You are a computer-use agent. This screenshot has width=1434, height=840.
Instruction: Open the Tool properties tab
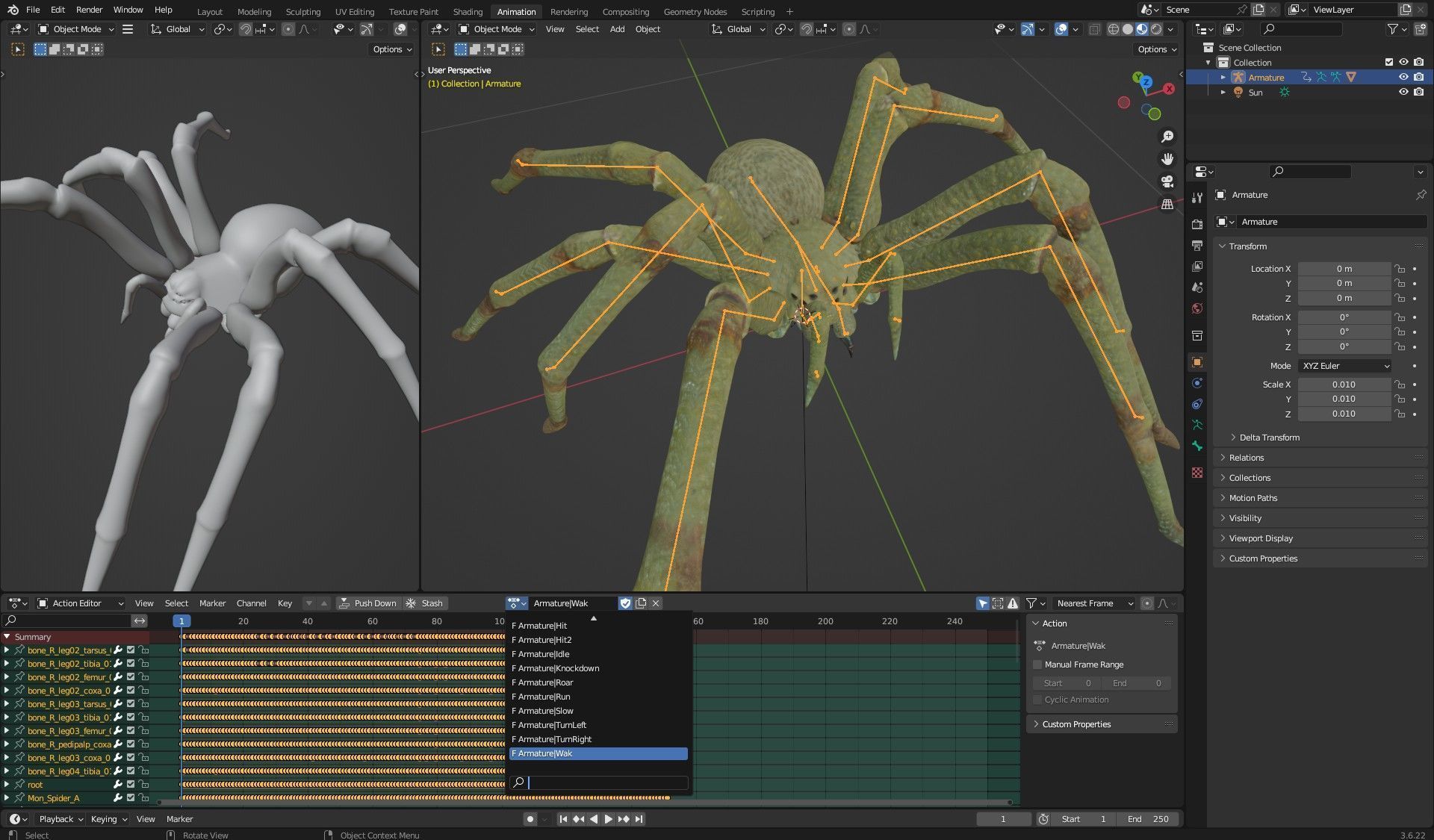[1197, 198]
